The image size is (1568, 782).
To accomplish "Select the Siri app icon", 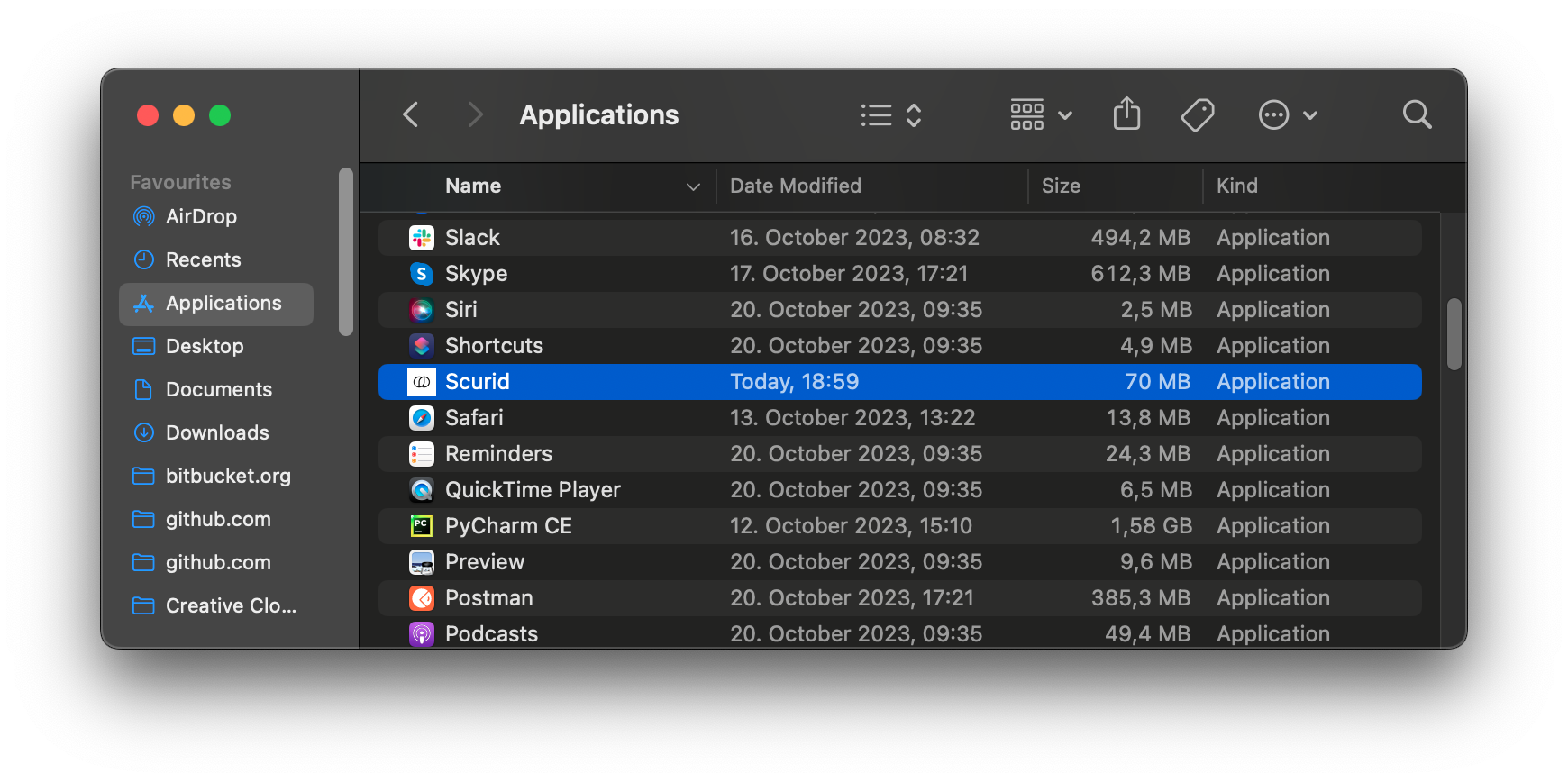I will [x=421, y=310].
